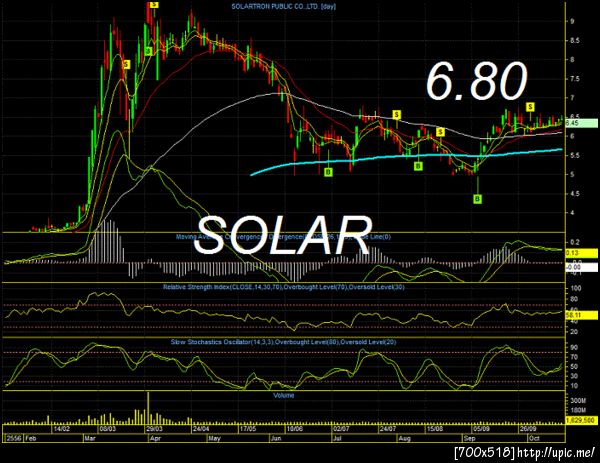Select the 24/04 date label
Viewport: 600px width, 463px height.
click(201, 429)
